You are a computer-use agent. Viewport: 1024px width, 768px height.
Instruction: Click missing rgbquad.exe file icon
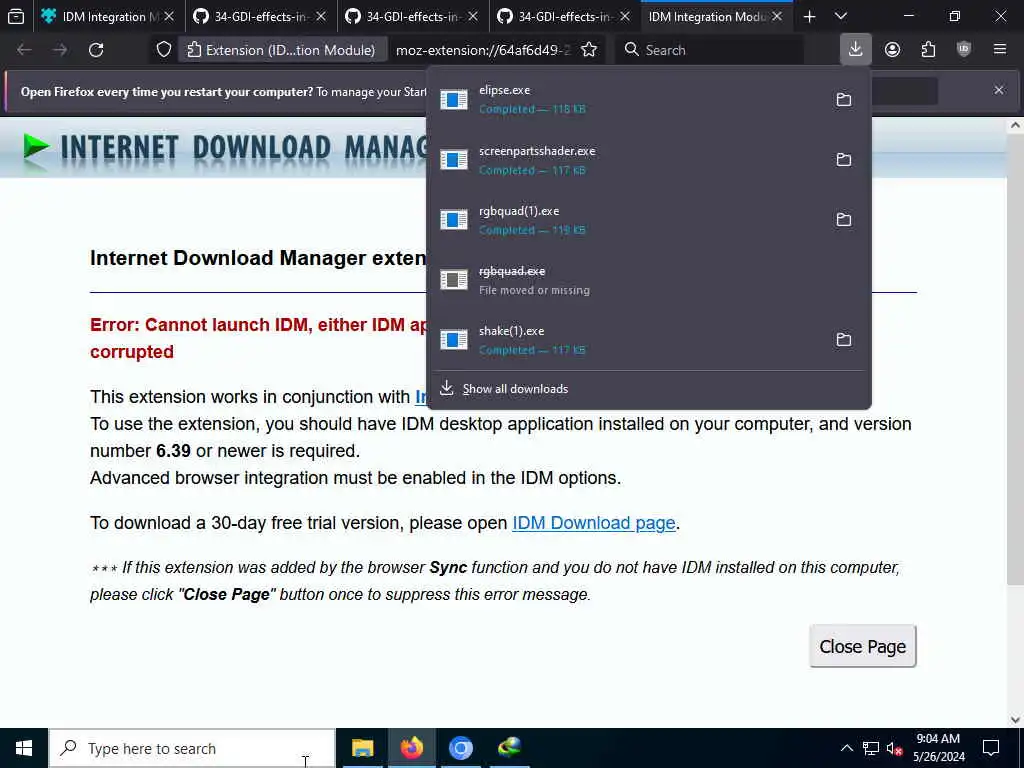click(454, 280)
